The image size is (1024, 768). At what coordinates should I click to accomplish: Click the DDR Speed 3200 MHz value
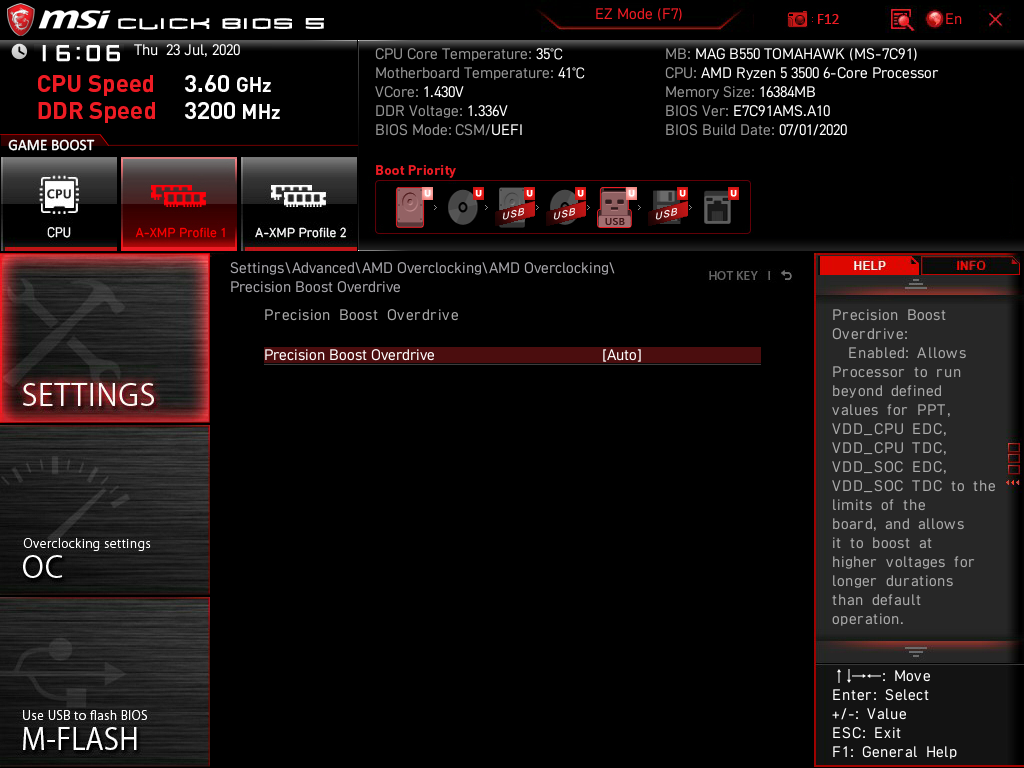[232, 111]
